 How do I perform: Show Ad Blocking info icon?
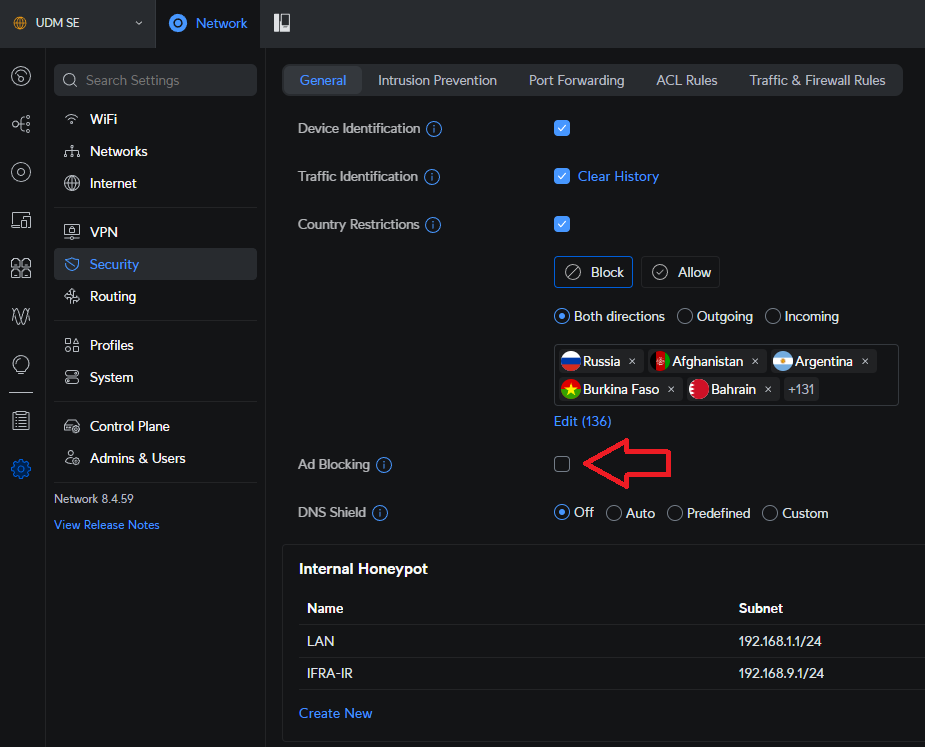(384, 465)
